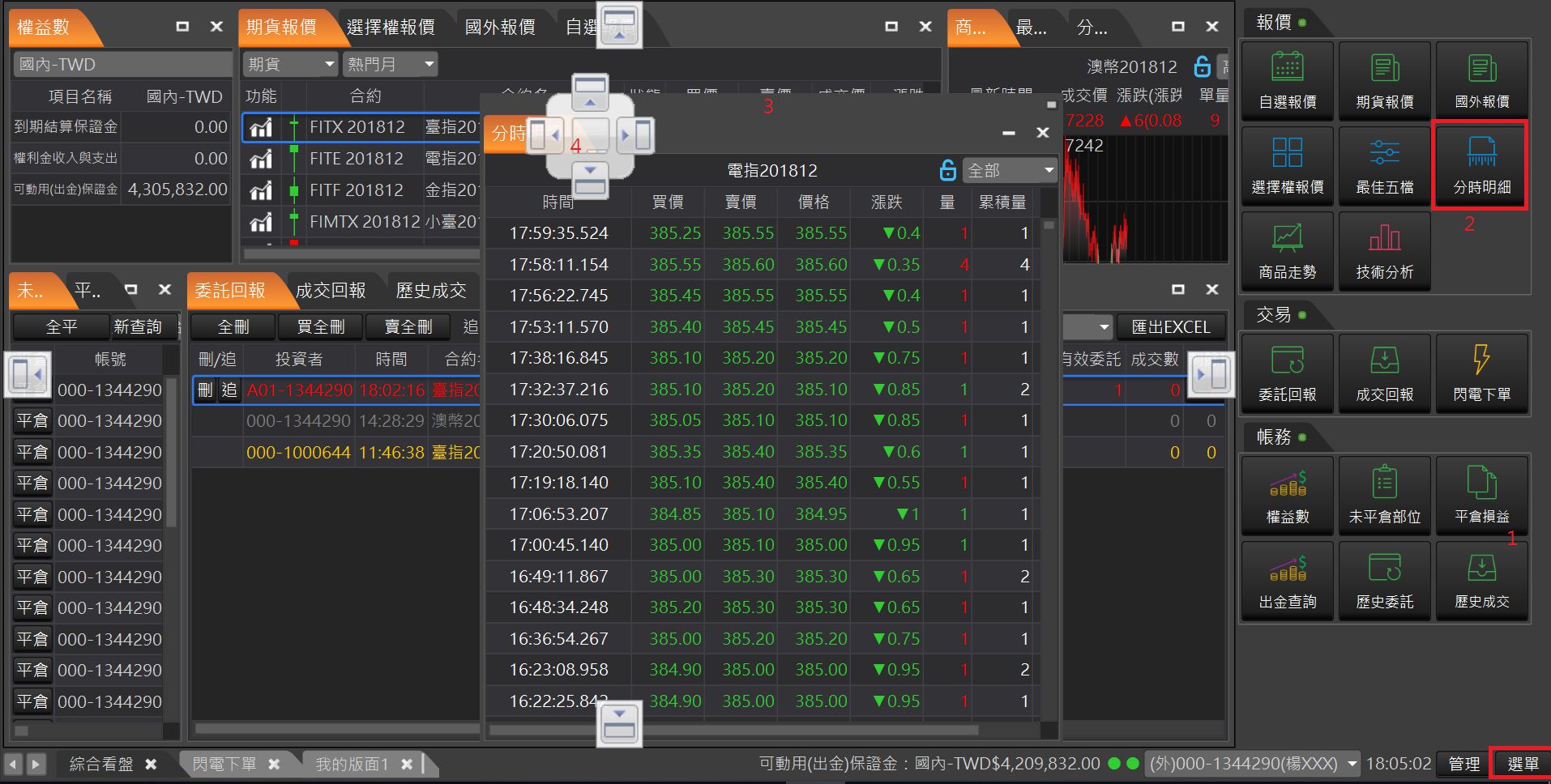Click the 匯出EXCEL export button
The image size is (1551, 784).
pos(1170,327)
